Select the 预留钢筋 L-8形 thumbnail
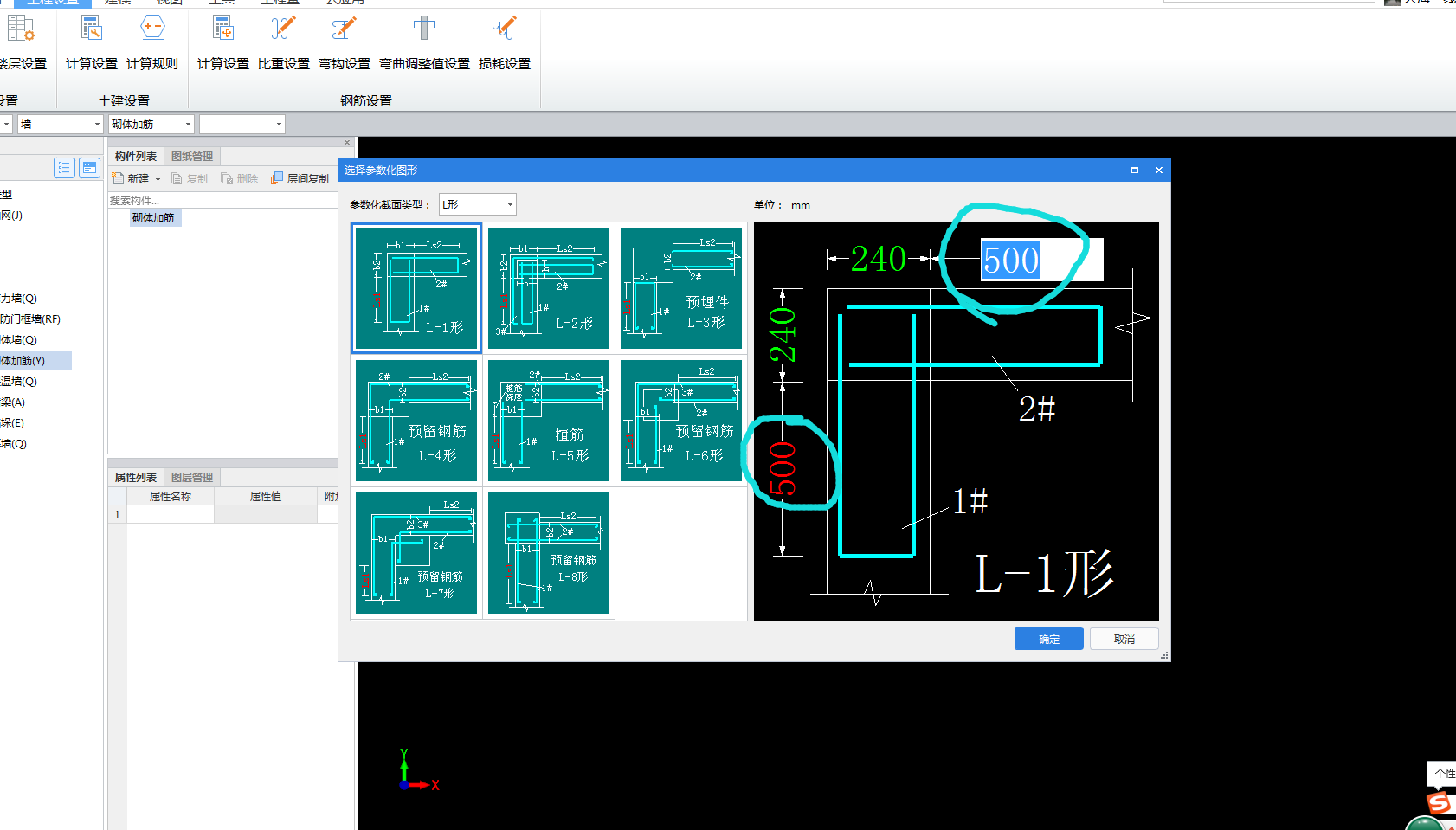Image resolution: width=1456 pixels, height=830 pixels. (549, 553)
